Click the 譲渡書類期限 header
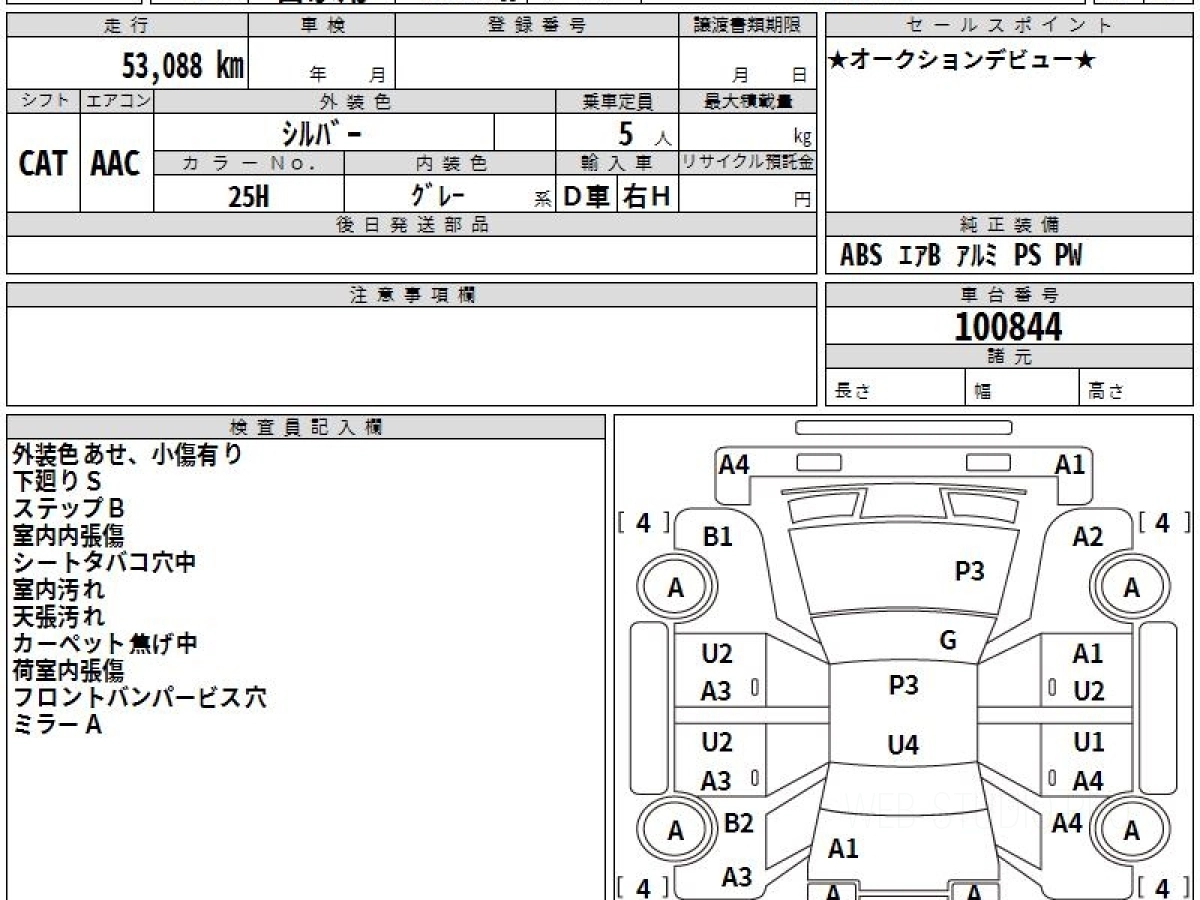Image resolution: width=1200 pixels, height=900 pixels. pos(747,26)
